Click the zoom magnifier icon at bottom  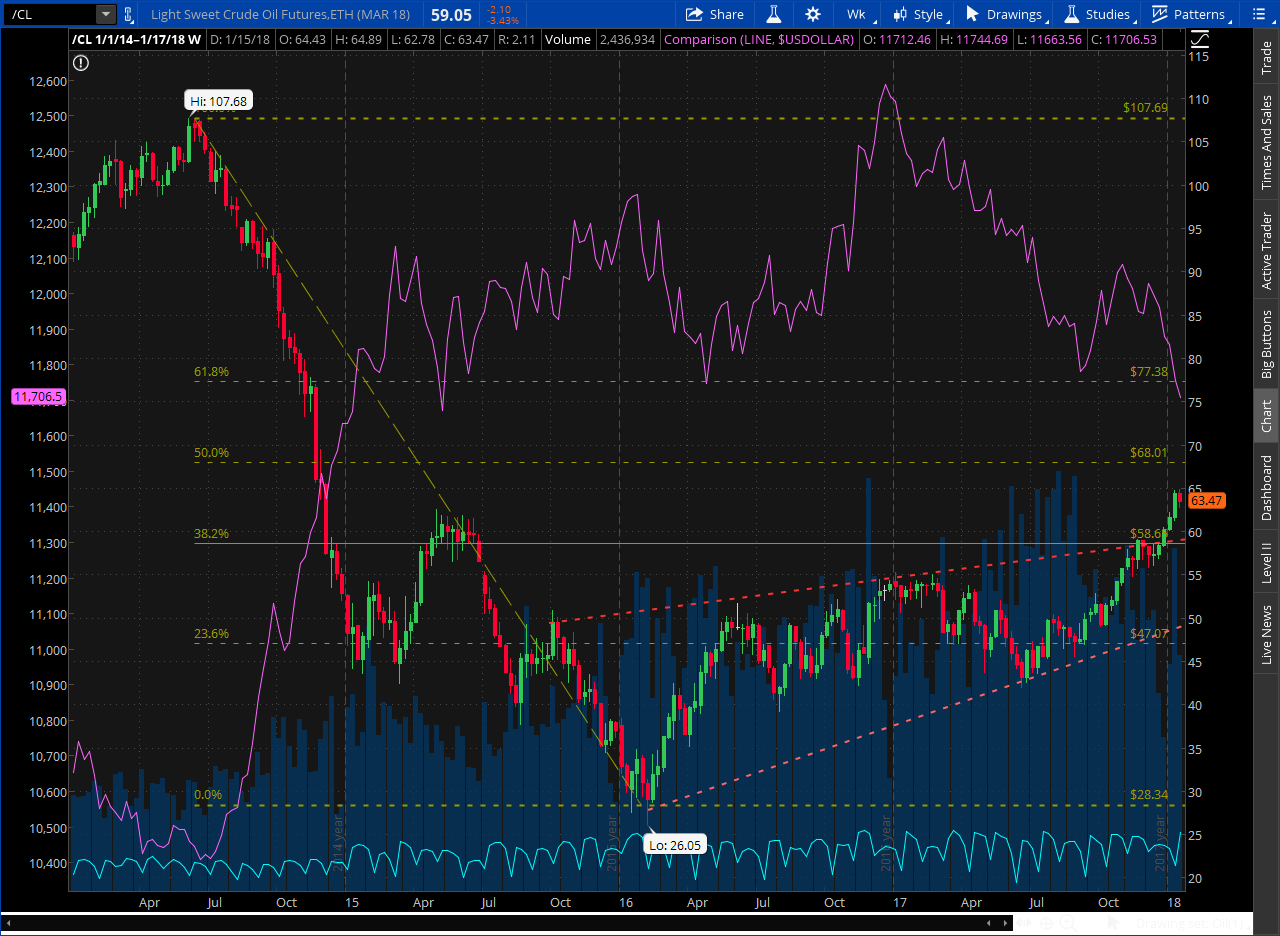pyautogui.click(x=1068, y=923)
